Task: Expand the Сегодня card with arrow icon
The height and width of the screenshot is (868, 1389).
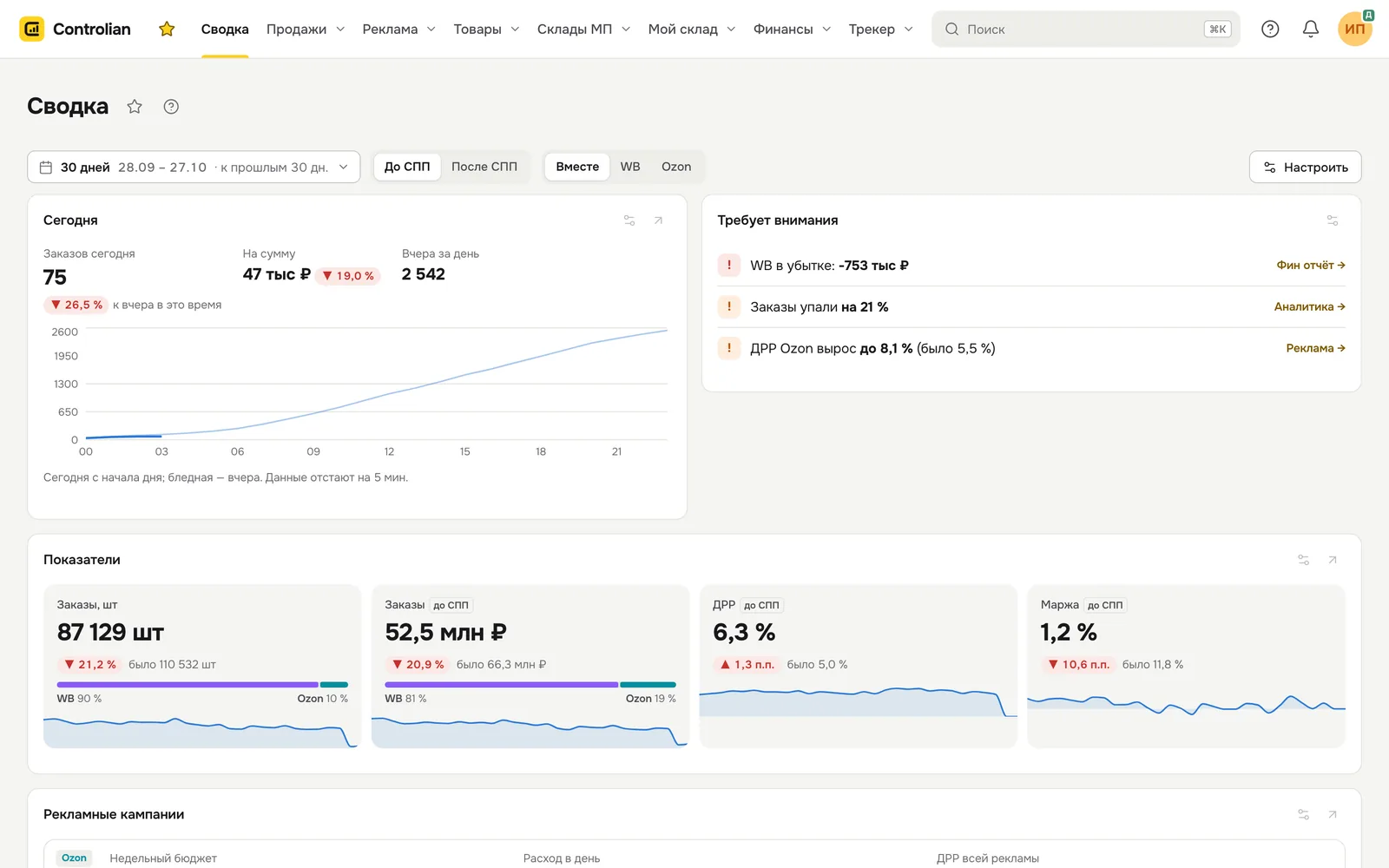Action: tap(658, 220)
